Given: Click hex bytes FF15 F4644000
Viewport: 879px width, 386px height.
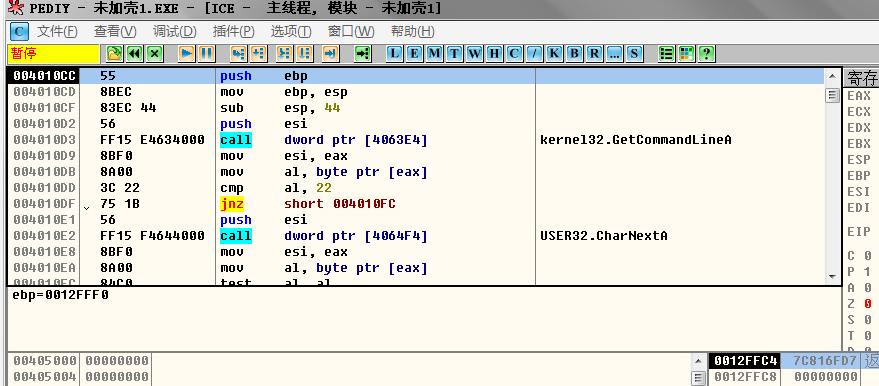Looking at the screenshot, I should [152, 236].
